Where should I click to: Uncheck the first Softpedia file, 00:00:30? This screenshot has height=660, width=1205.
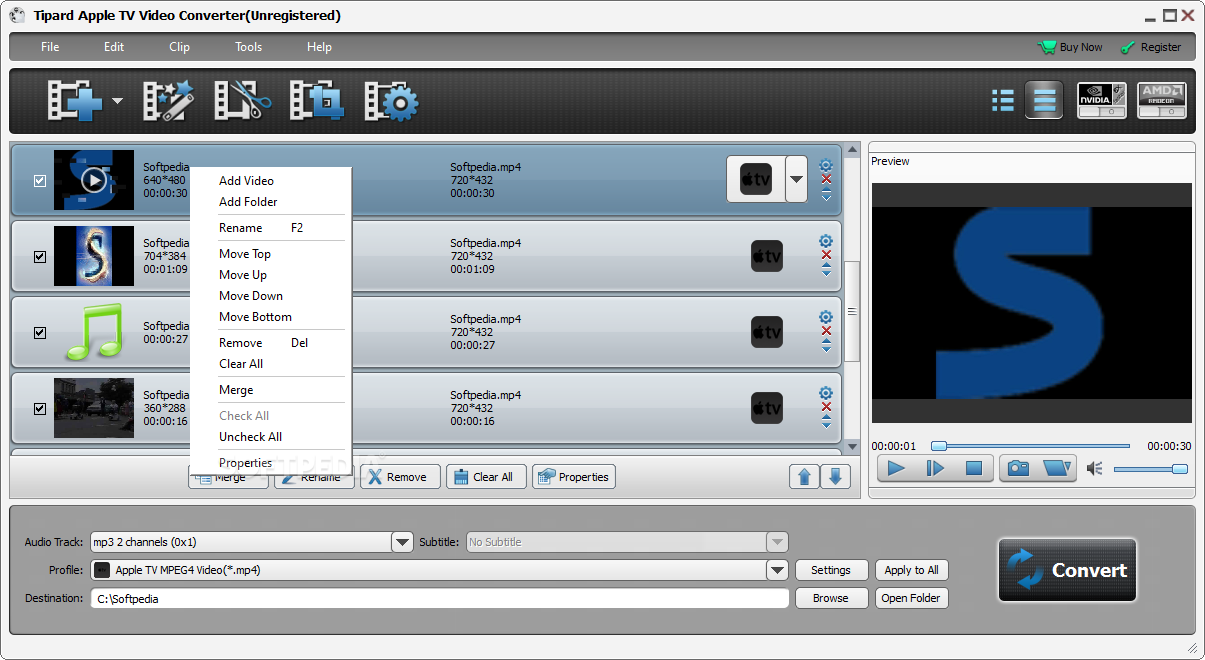click(40, 181)
